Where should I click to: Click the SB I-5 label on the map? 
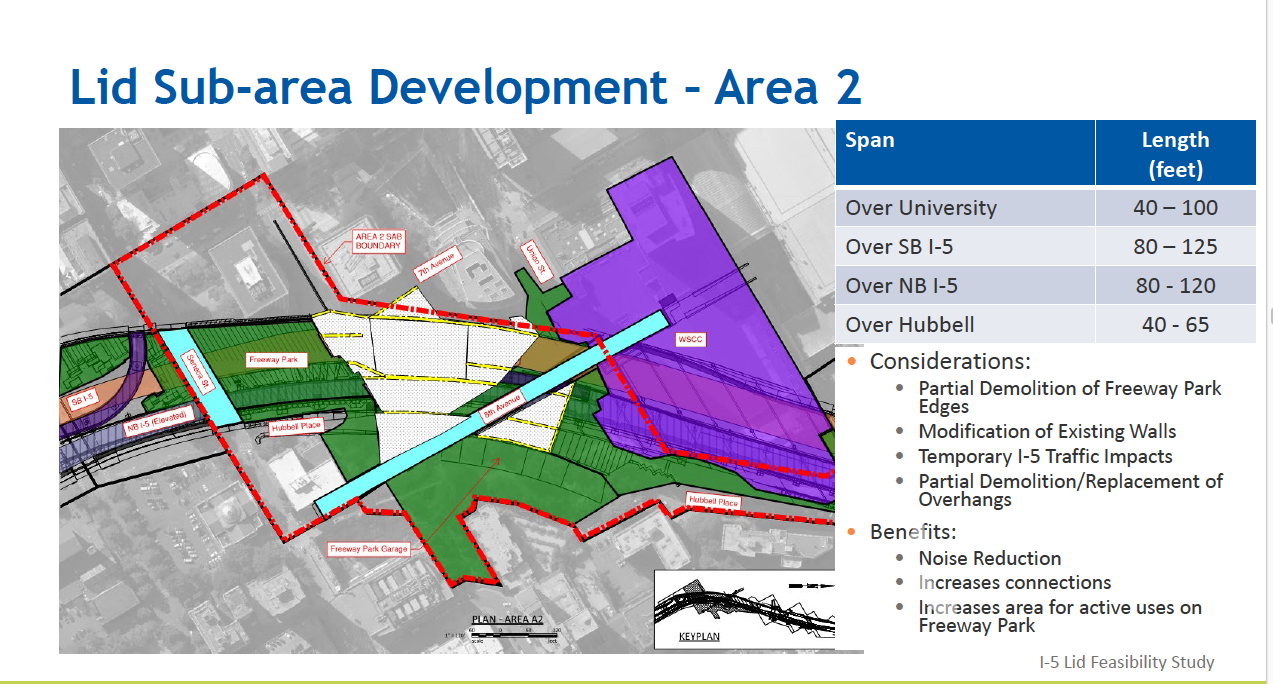[81, 400]
